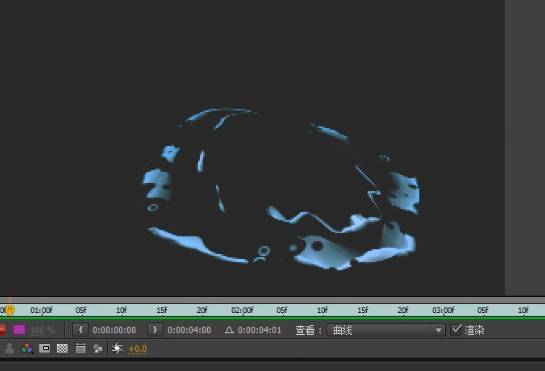Set the layer out point with the right brace button
The image size is (545, 371).
tap(155, 330)
